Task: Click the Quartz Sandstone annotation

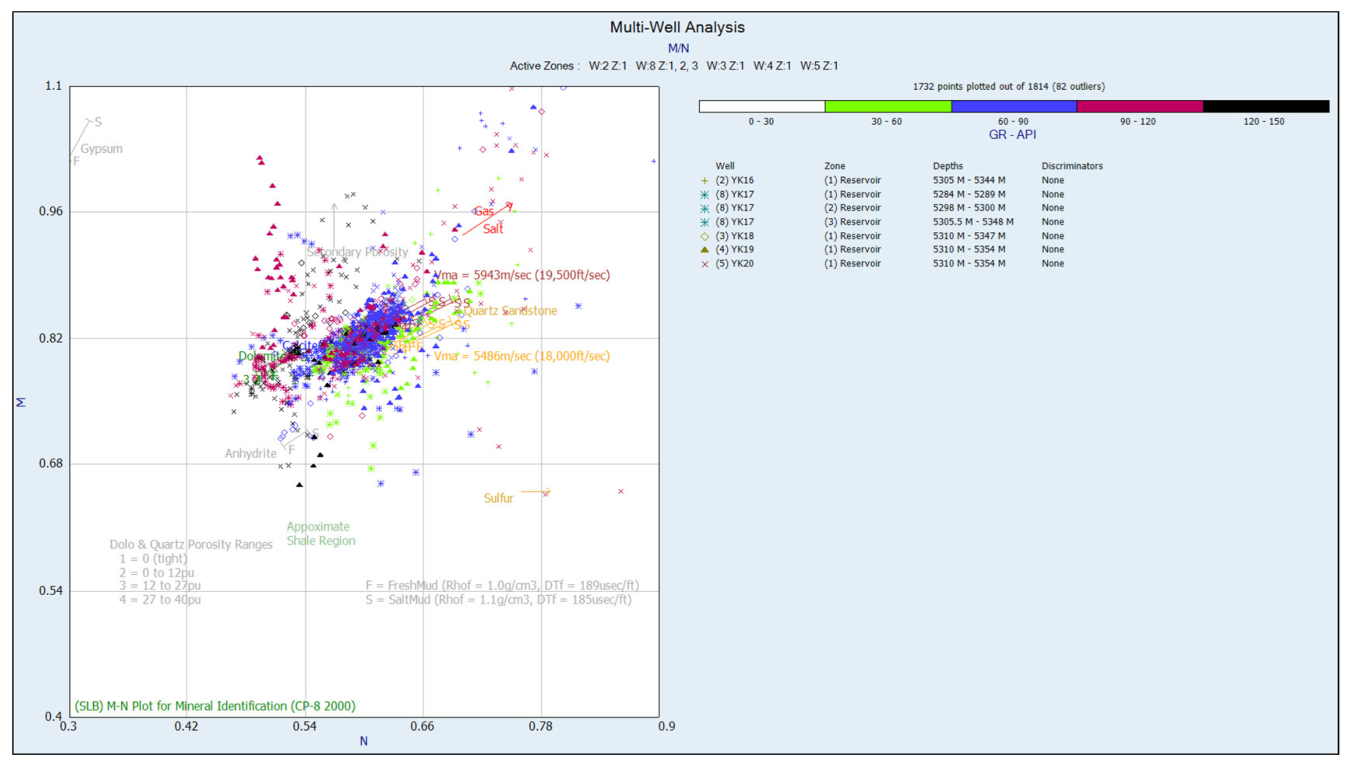Action: click(510, 311)
